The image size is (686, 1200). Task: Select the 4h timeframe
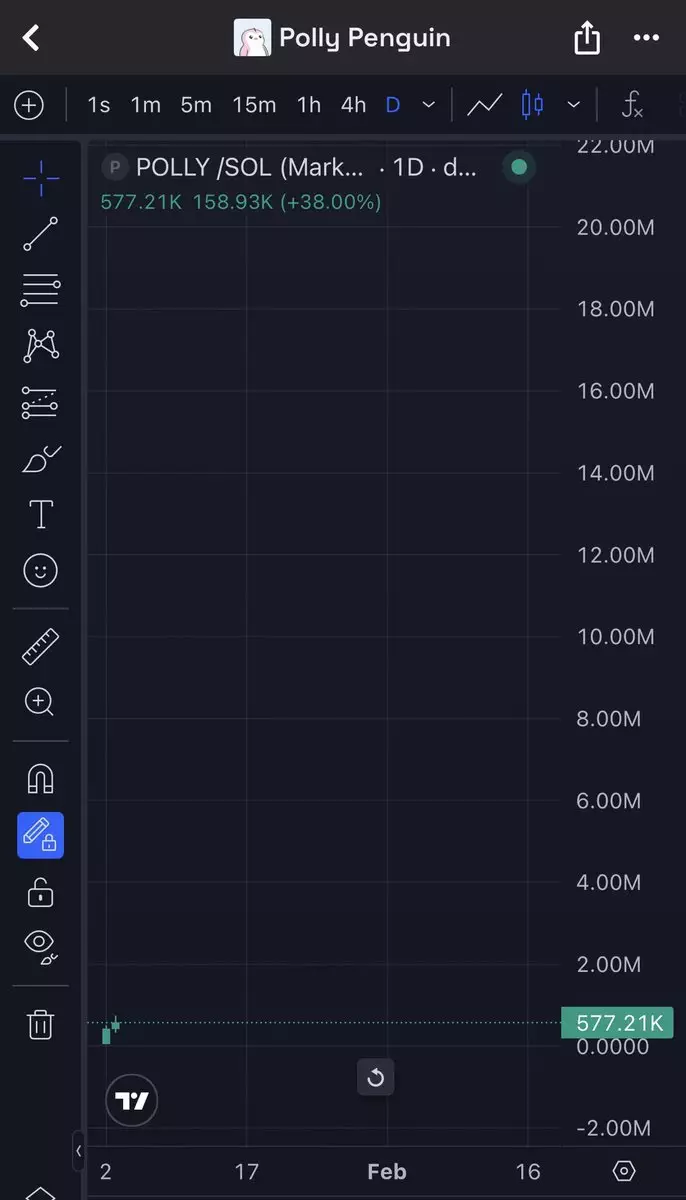click(353, 104)
